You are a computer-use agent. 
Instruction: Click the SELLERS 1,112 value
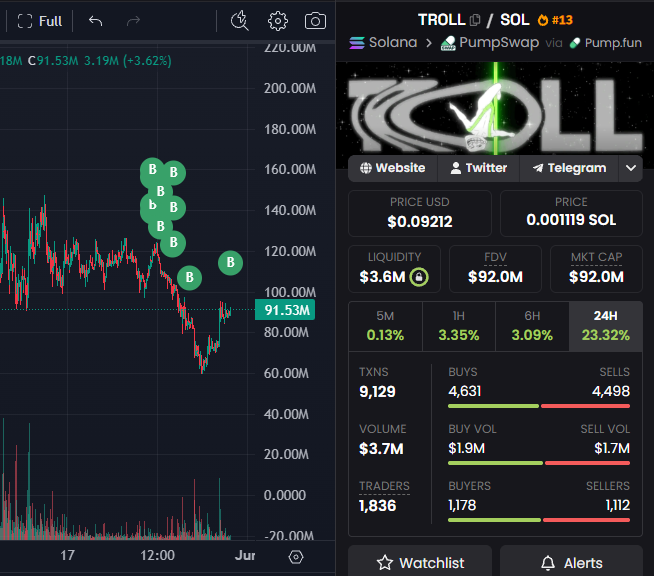point(618,506)
